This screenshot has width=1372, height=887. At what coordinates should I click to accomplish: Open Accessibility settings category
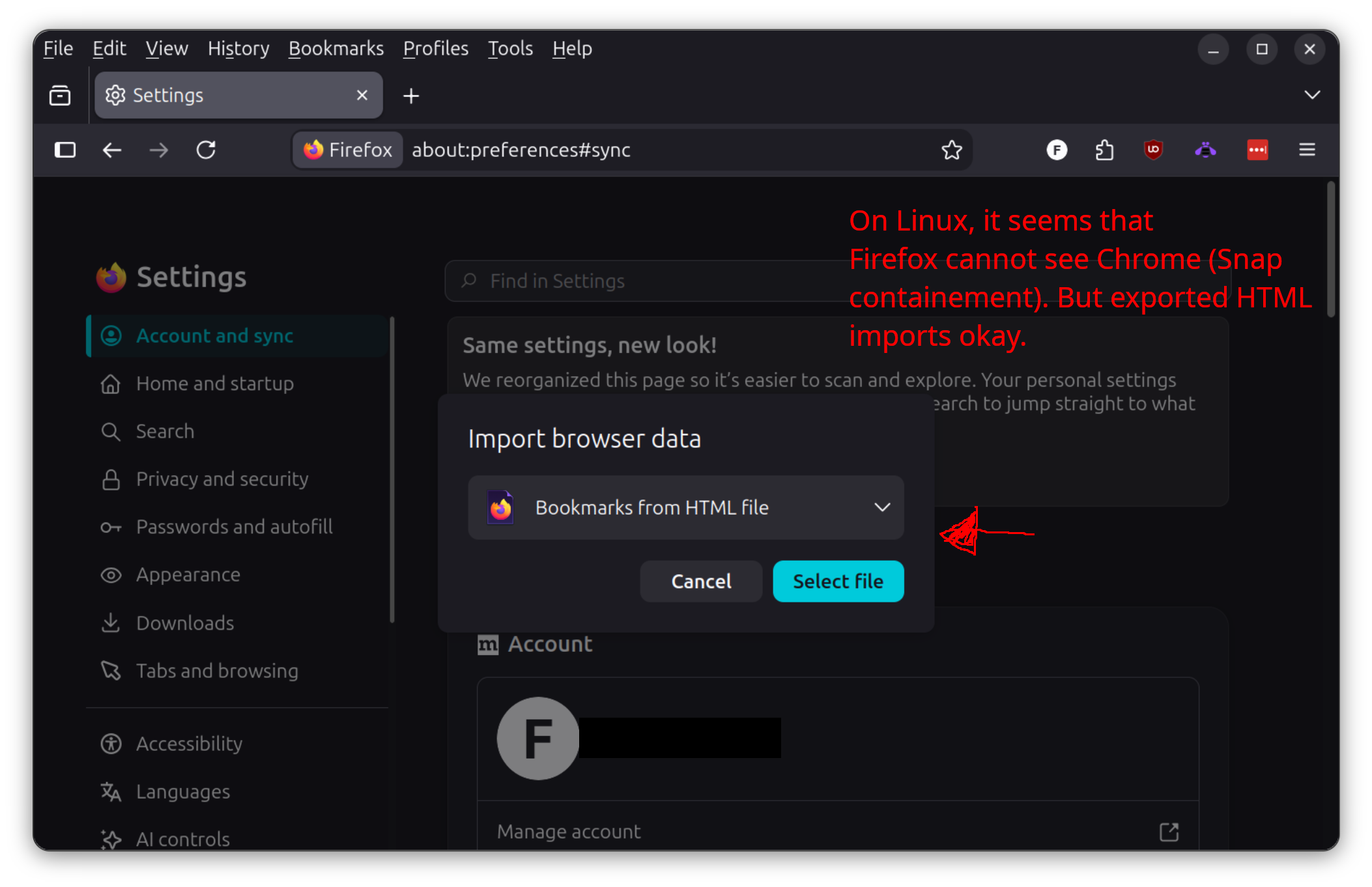tap(237, 744)
